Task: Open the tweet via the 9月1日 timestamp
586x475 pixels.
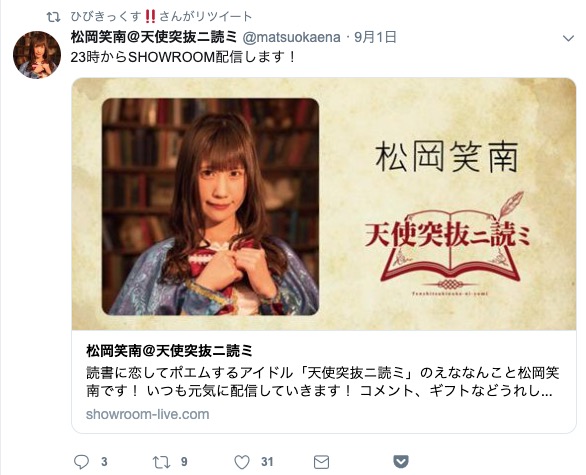Action: coord(375,37)
